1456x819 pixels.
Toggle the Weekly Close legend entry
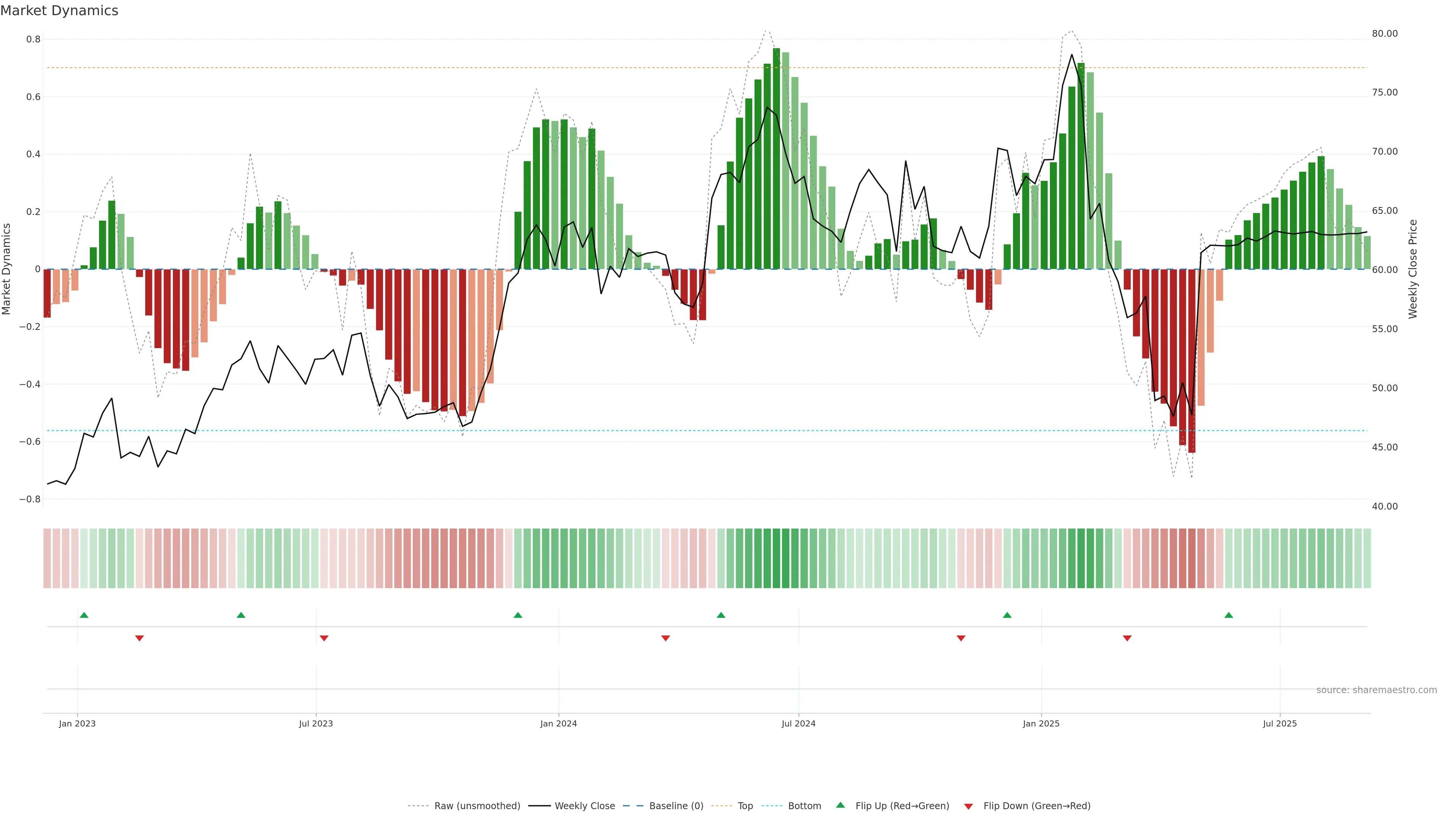click(584, 805)
